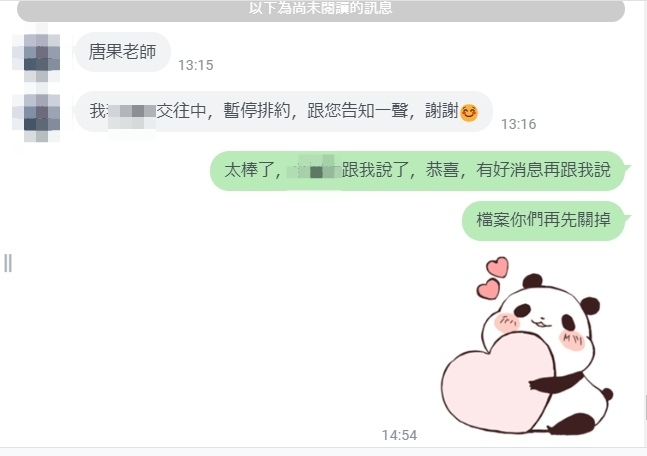Select the green bubble 檔案你們再先關掉
Viewport: 647px width, 456px height.
543,220
